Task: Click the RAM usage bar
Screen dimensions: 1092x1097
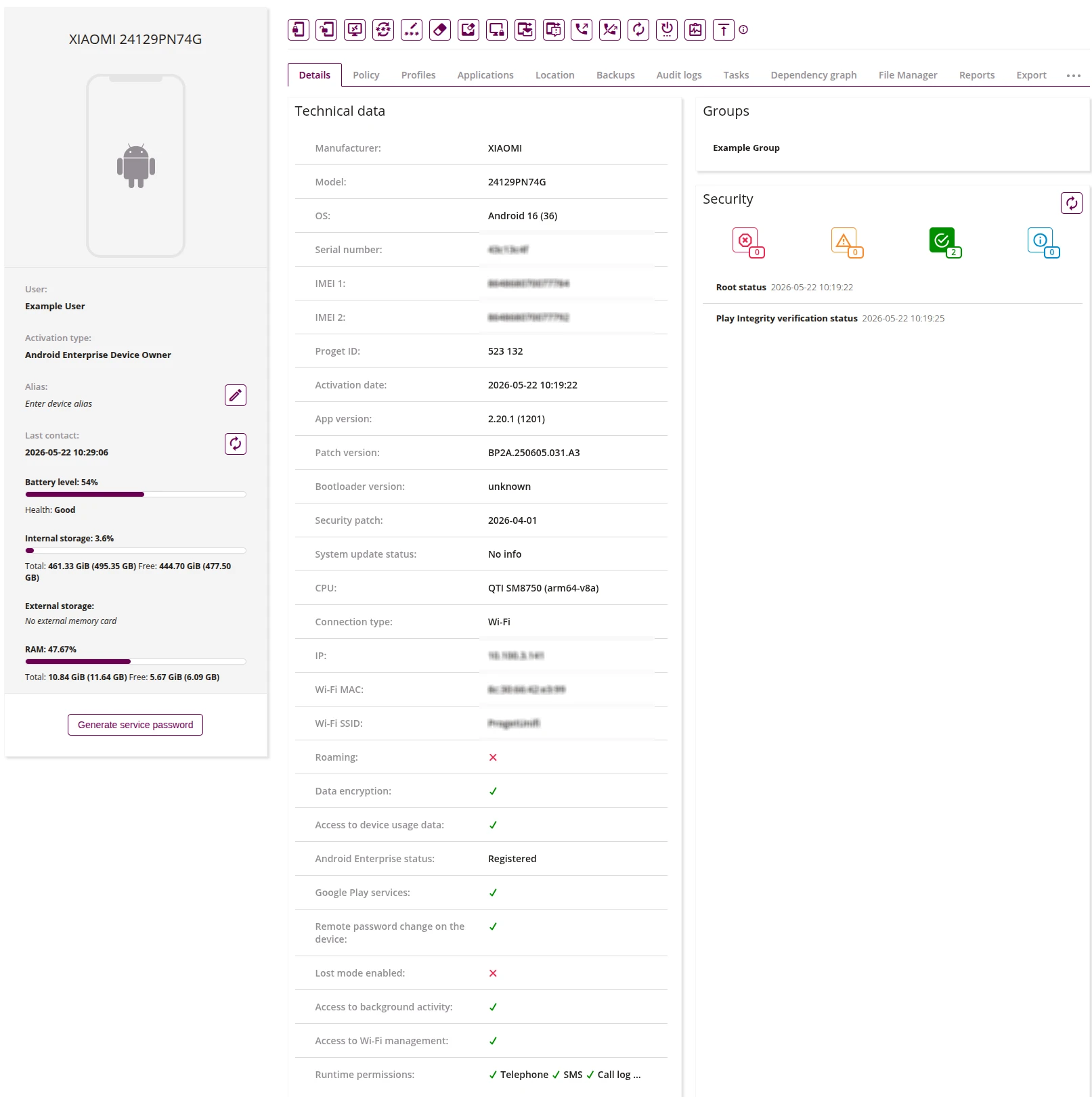Action: [135, 662]
